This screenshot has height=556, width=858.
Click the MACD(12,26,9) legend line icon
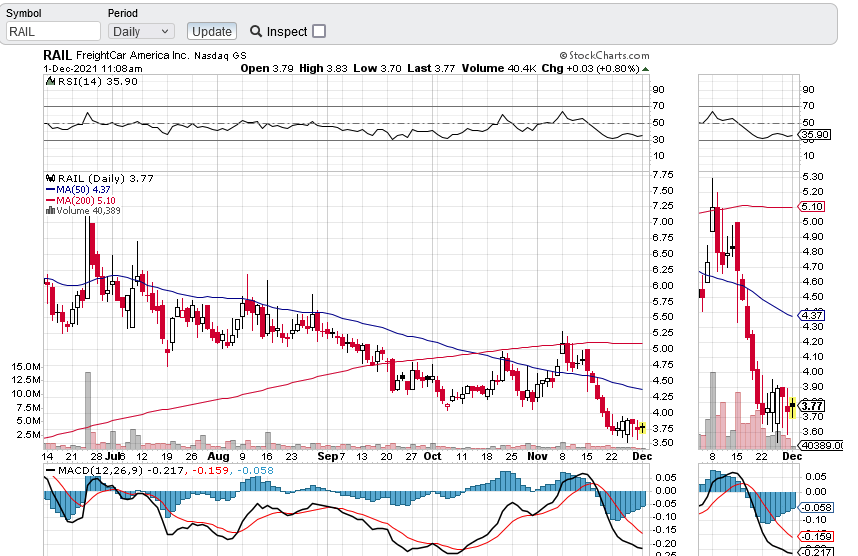coord(50,470)
